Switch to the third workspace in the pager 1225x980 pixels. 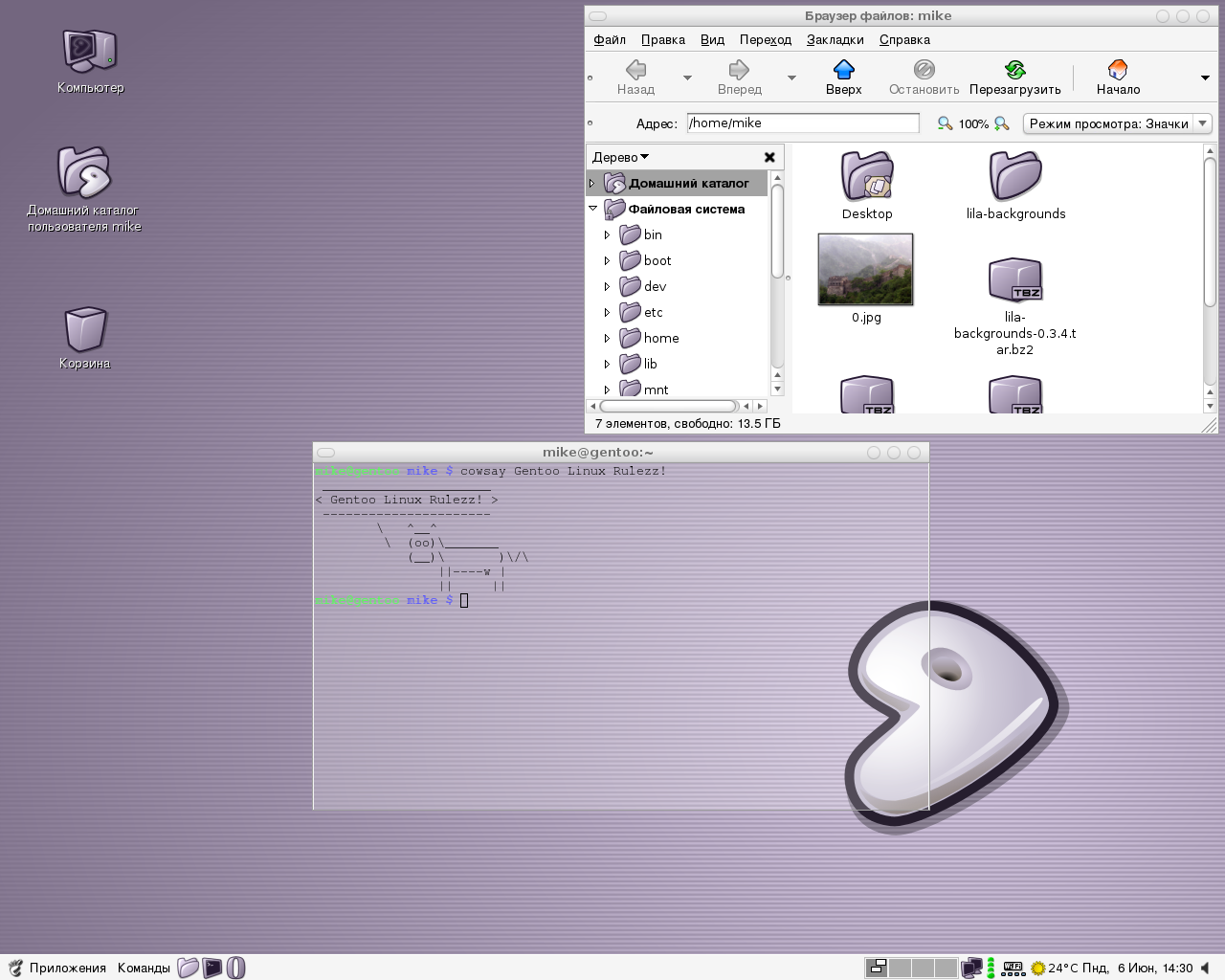(923, 968)
